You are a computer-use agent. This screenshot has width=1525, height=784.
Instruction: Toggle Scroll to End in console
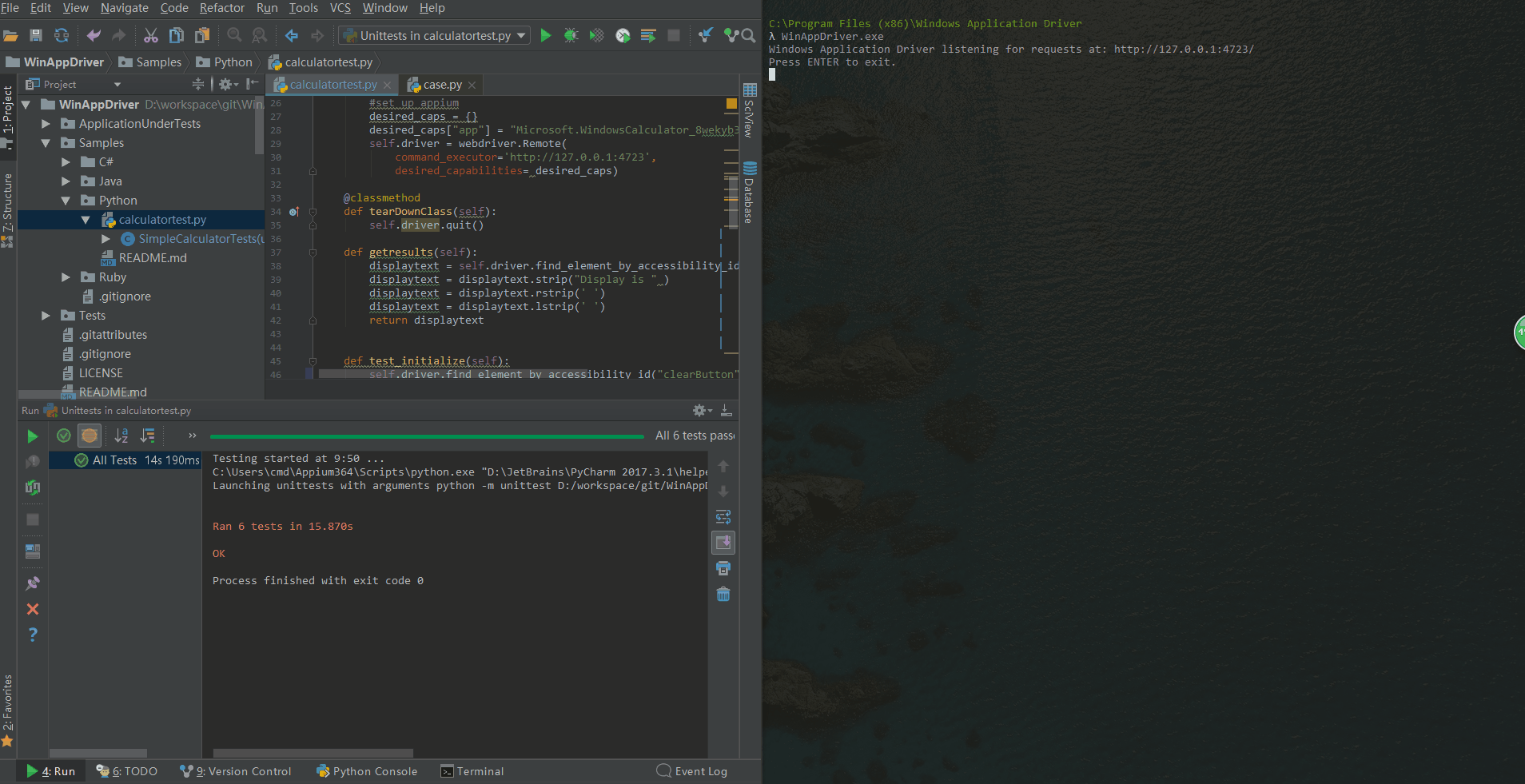click(723, 543)
